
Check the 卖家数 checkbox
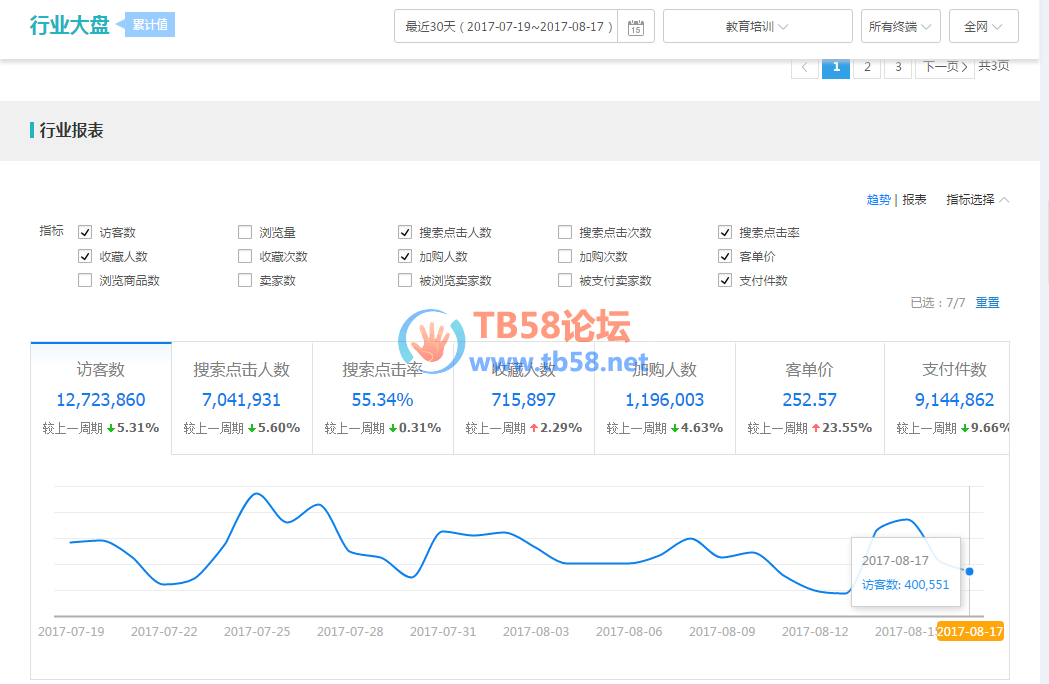[245, 281]
